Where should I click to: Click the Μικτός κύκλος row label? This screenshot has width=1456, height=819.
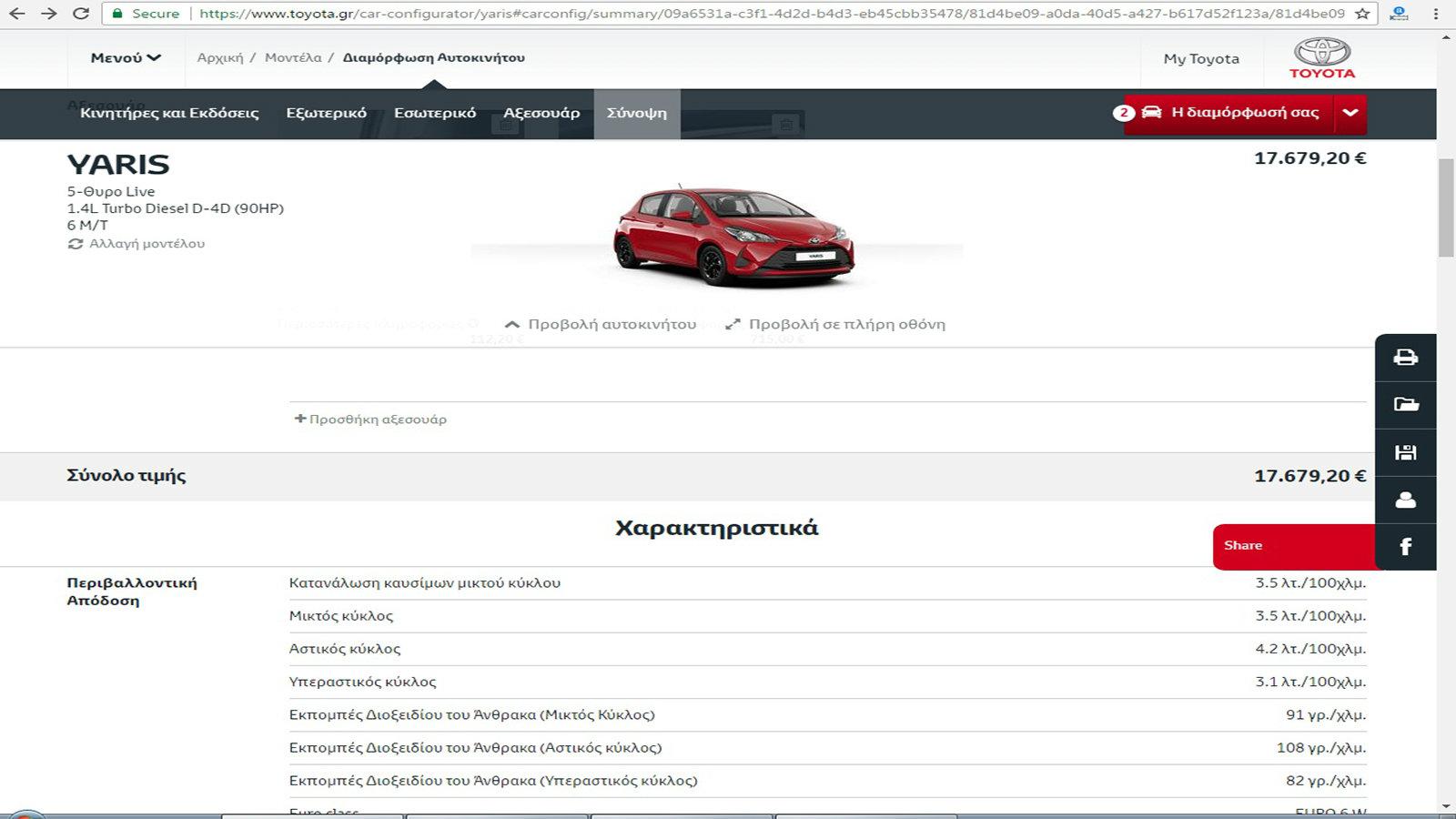341,616
